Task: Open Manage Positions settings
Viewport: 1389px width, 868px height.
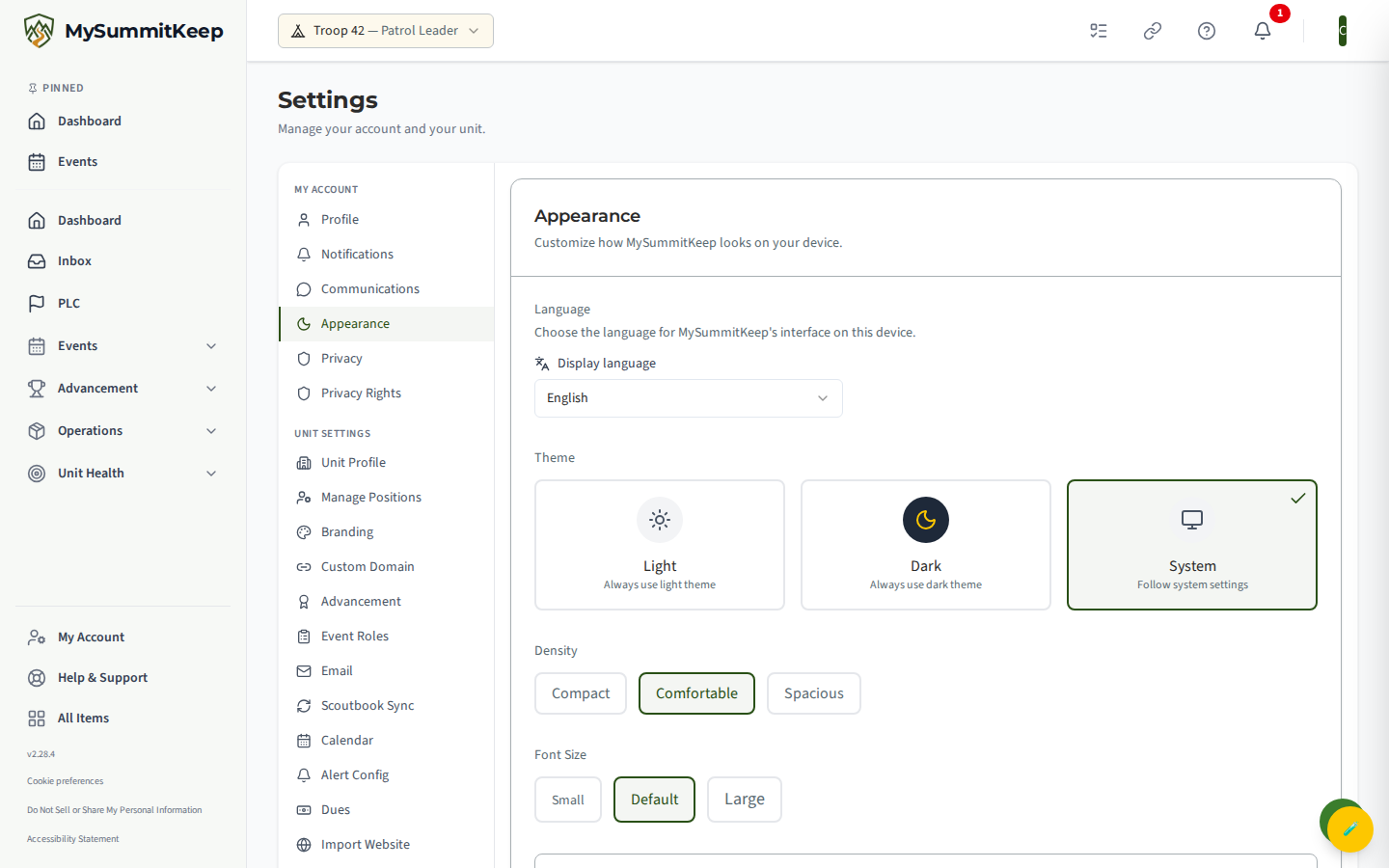Action: [386, 498]
